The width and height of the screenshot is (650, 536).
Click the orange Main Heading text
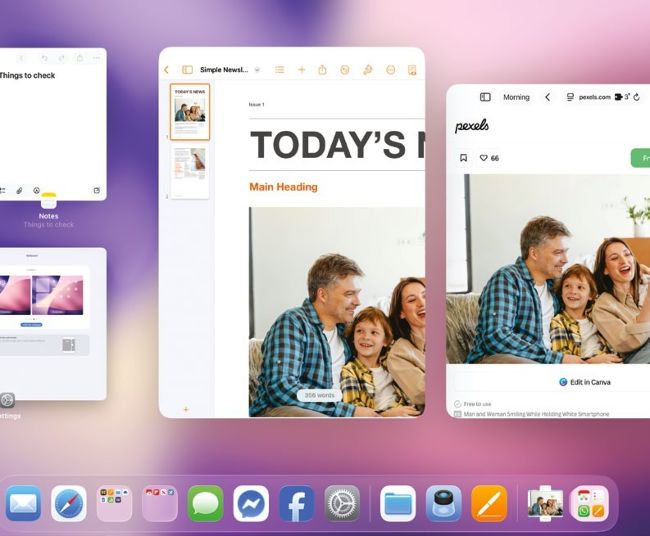(x=284, y=187)
